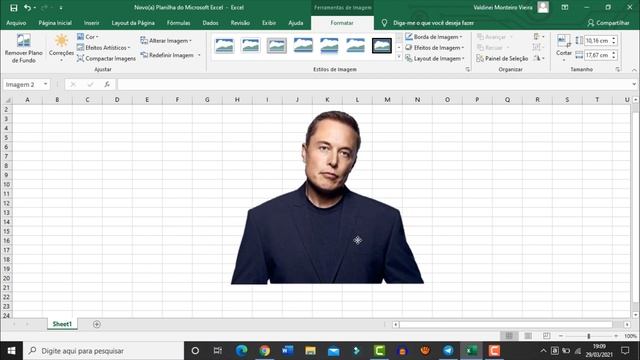This screenshot has height=360, width=640.
Task: Open Alterar Imagem dropdown
Action: [x=166, y=41]
